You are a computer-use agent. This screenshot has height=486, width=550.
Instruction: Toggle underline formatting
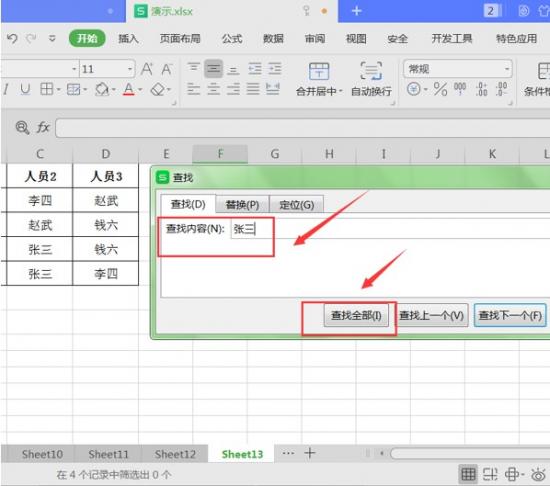click(25, 90)
